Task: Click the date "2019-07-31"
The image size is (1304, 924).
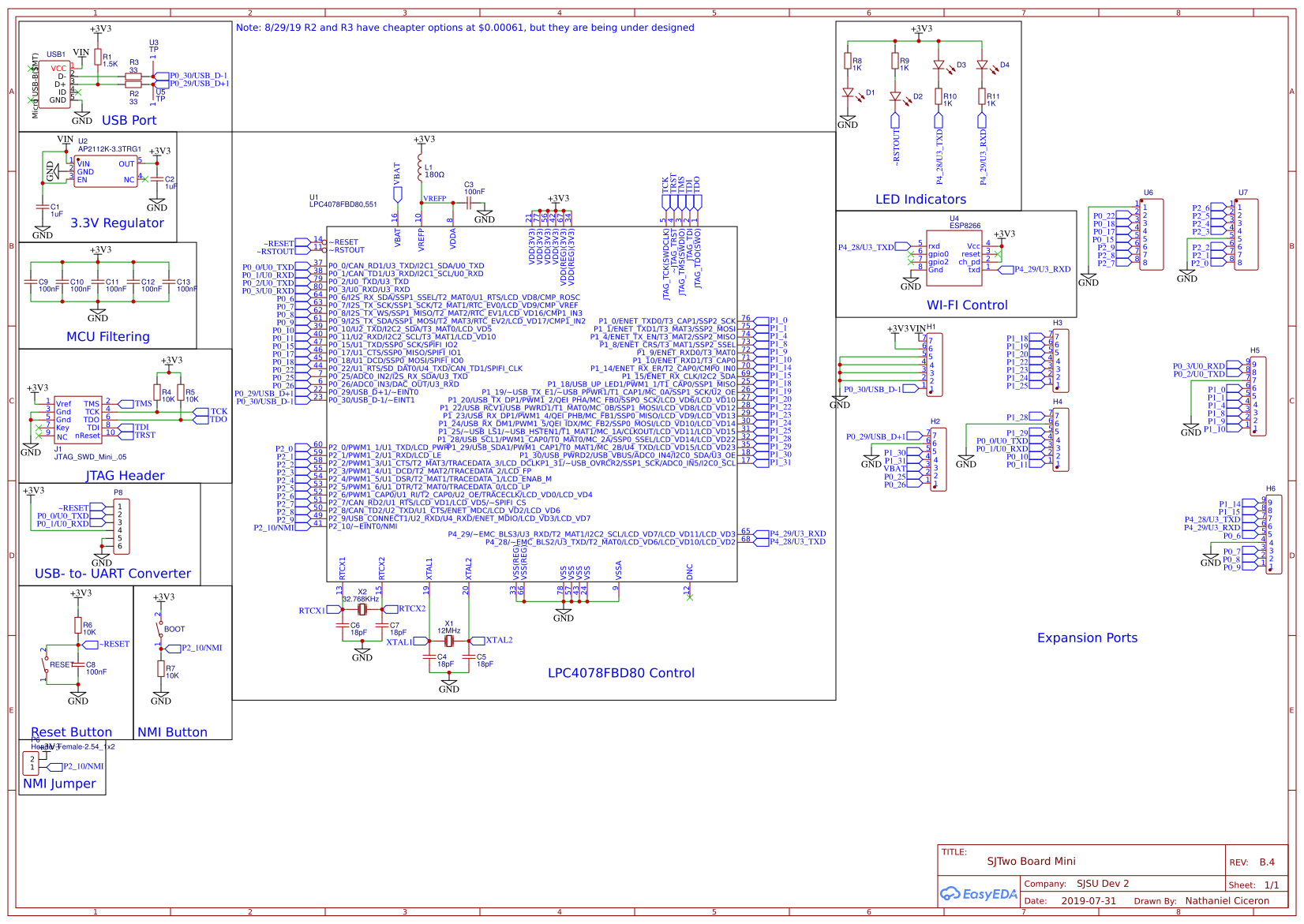Action: tap(1089, 900)
